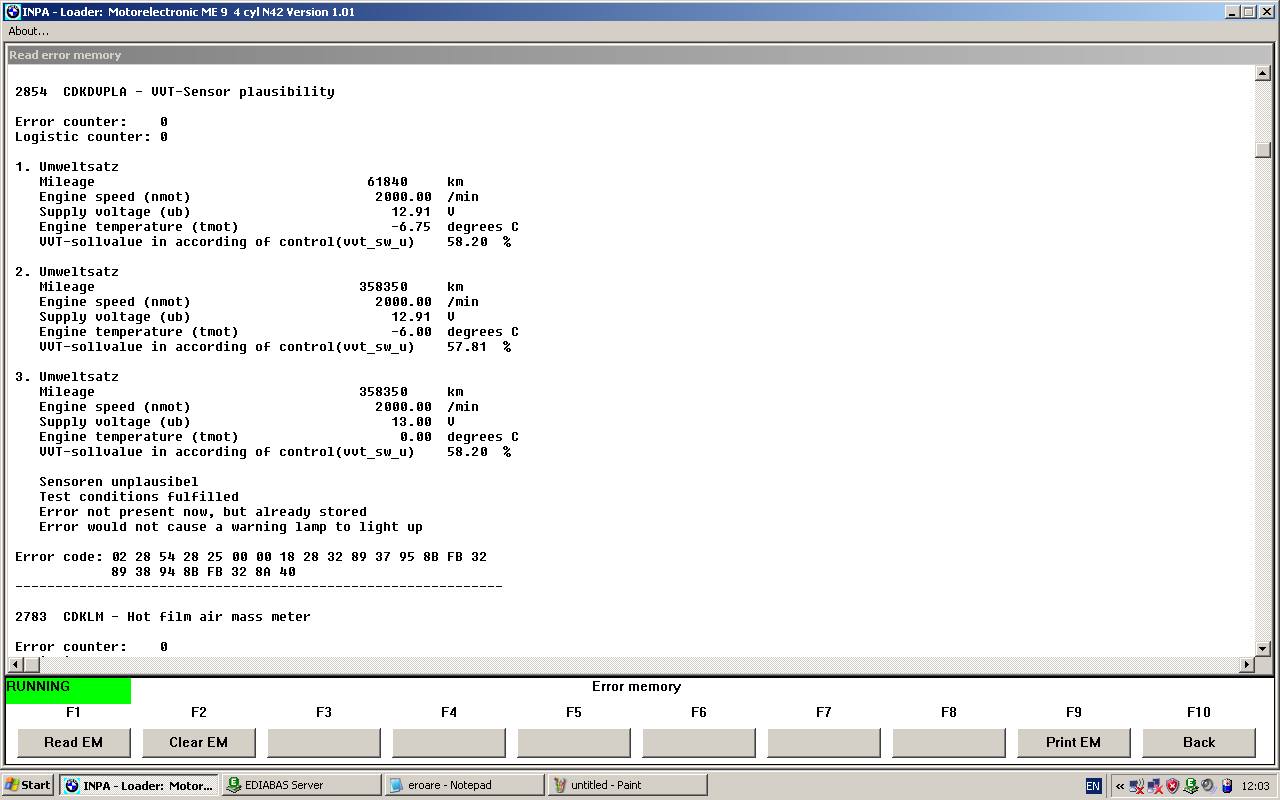Click the green EDIABAS tray icon
1280x800 pixels.
(1190, 786)
